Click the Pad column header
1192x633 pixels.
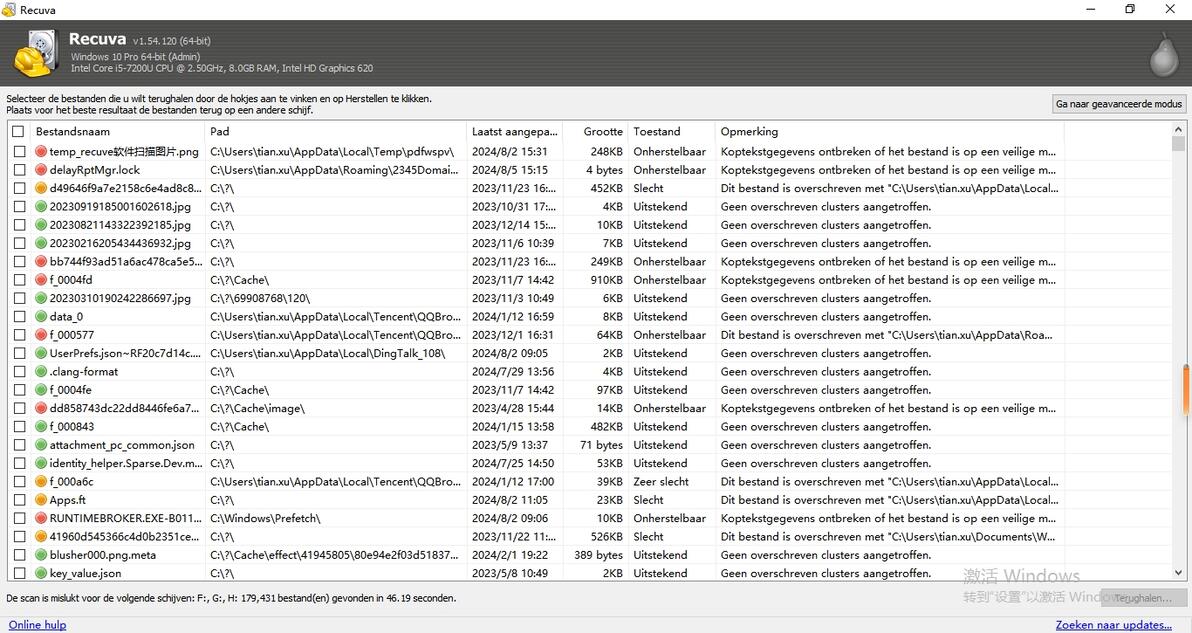coord(335,132)
